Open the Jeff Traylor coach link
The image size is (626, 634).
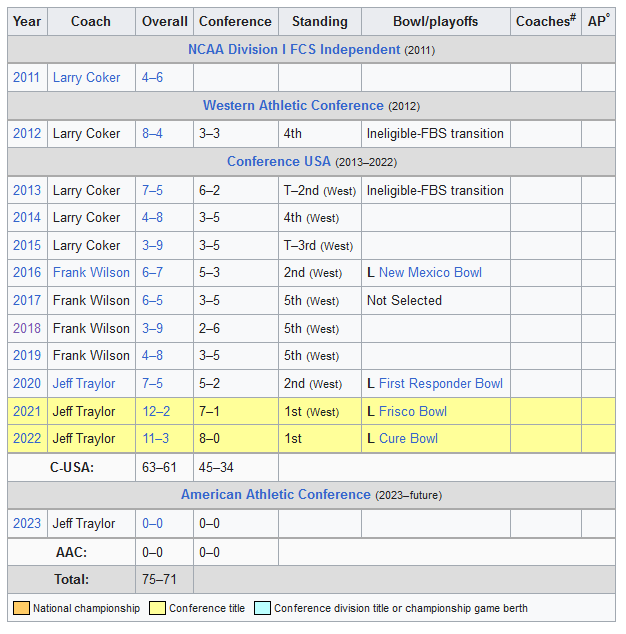83,383
